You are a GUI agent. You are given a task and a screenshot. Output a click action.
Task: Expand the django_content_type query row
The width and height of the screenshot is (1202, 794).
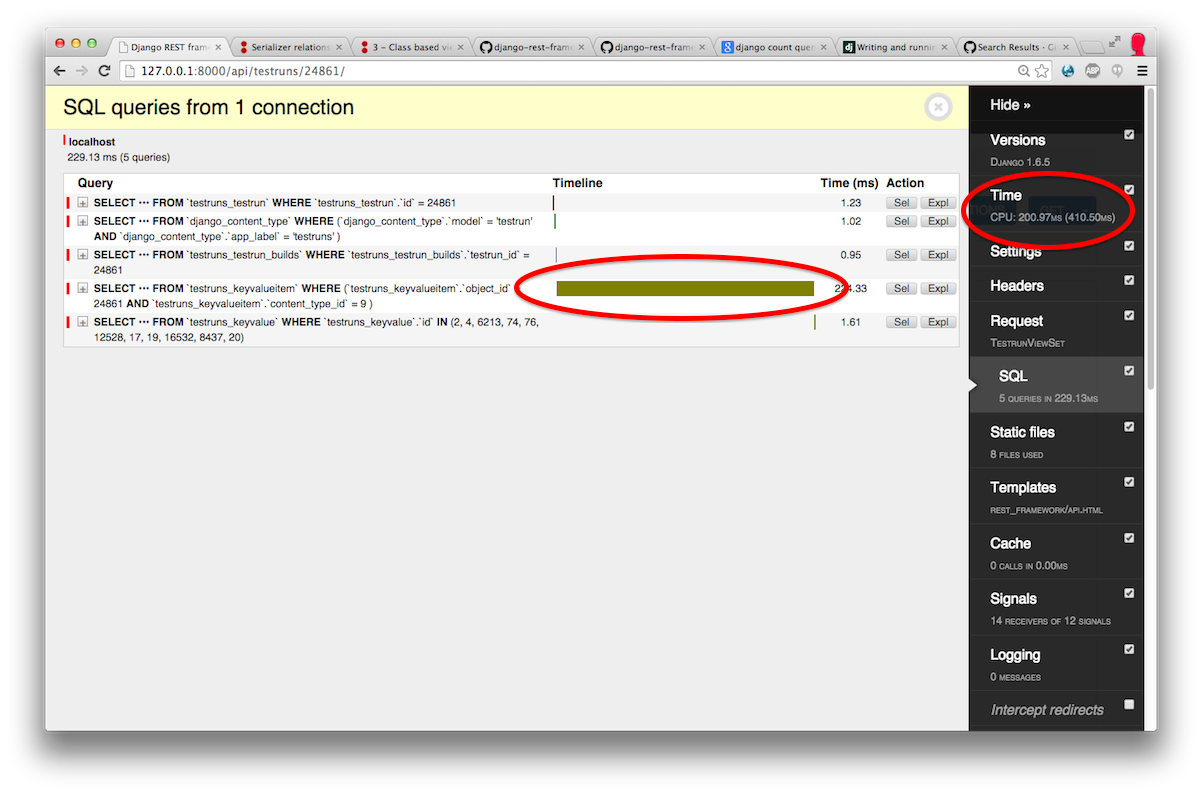tap(83, 221)
